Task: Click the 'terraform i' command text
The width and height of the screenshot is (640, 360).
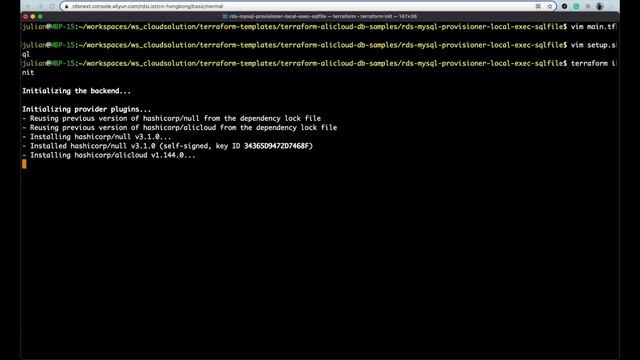Action: pyautogui.click(x=593, y=64)
